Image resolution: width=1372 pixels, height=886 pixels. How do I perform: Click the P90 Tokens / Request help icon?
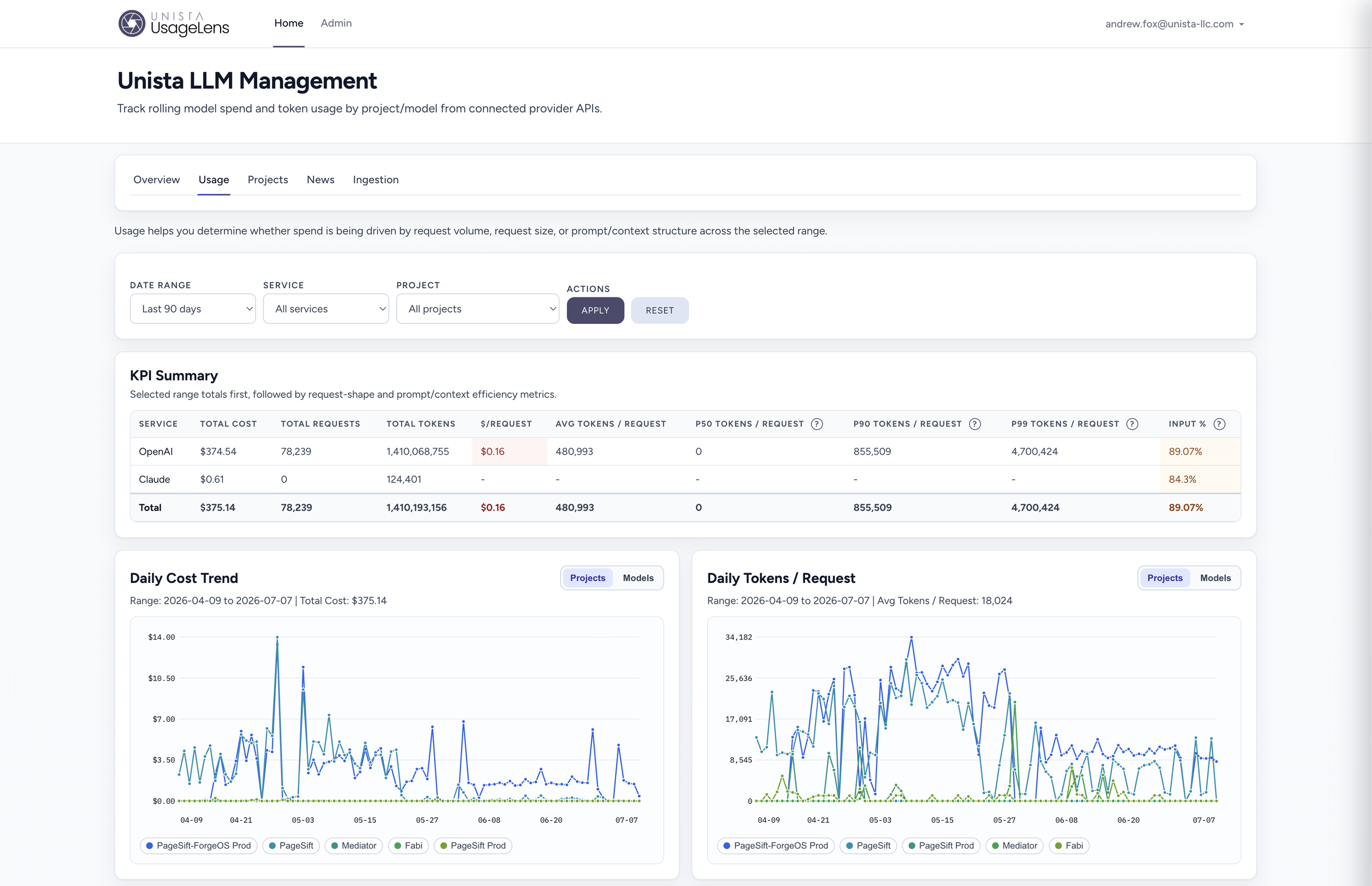click(x=975, y=424)
